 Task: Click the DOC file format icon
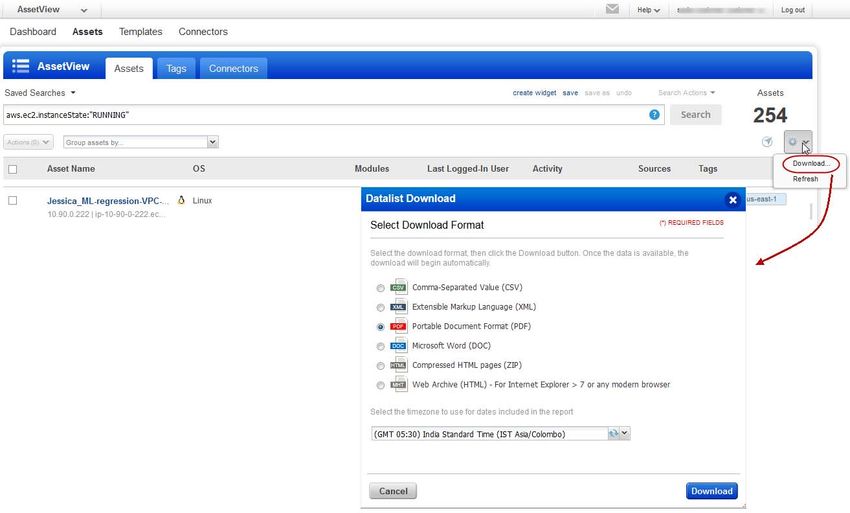pos(398,345)
